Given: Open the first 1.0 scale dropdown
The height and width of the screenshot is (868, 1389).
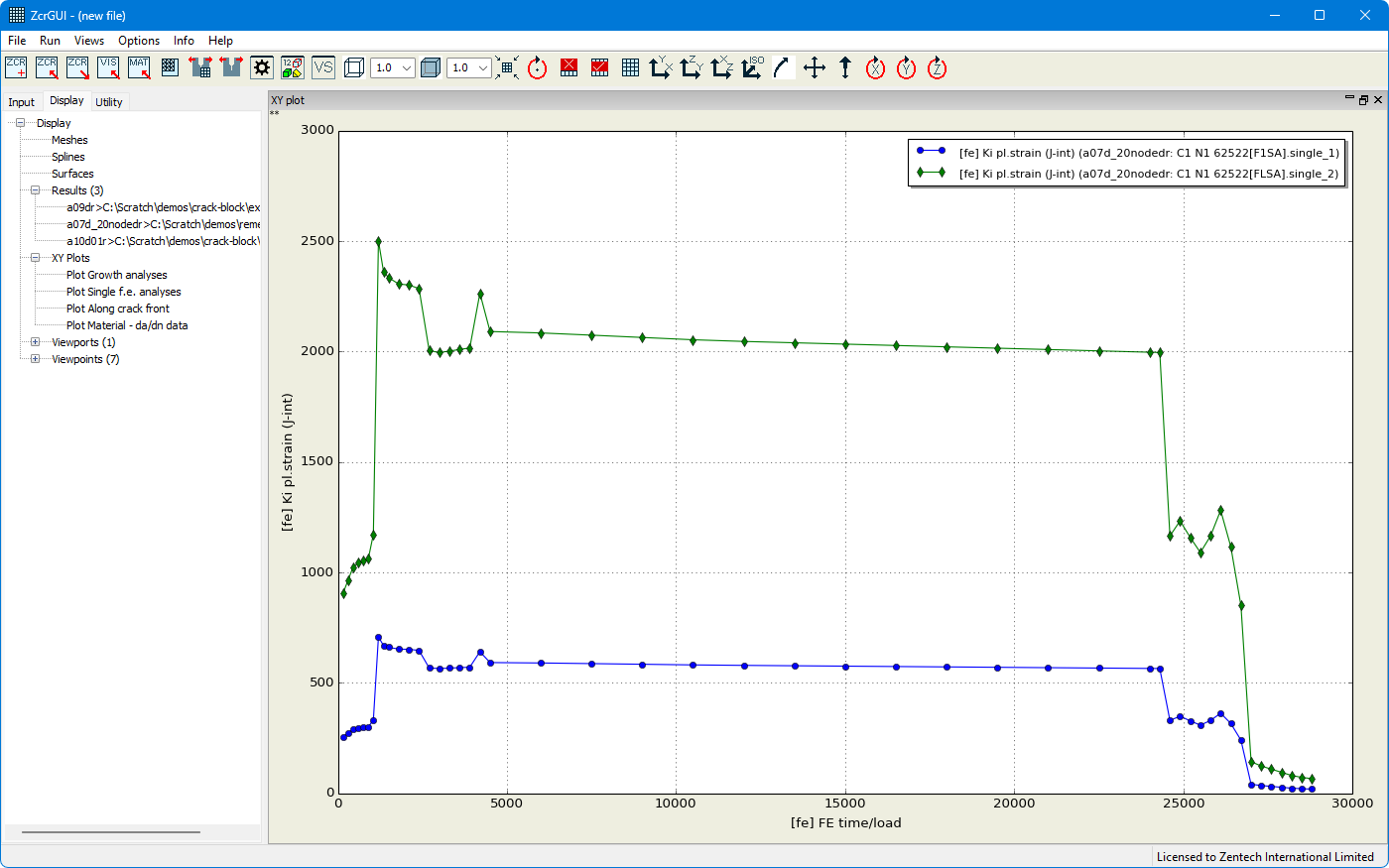Looking at the screenshot, I should pyautogui.click(x=393, y=67).
